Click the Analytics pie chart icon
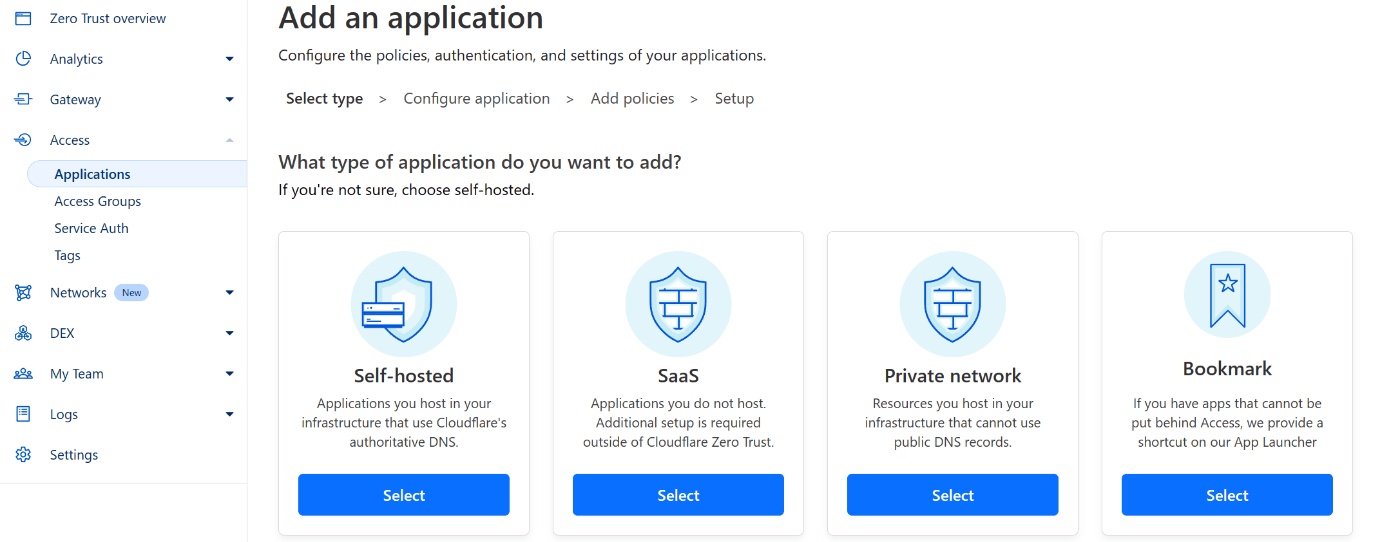Viewport: 1400px width, 542px height. (23, 59)
